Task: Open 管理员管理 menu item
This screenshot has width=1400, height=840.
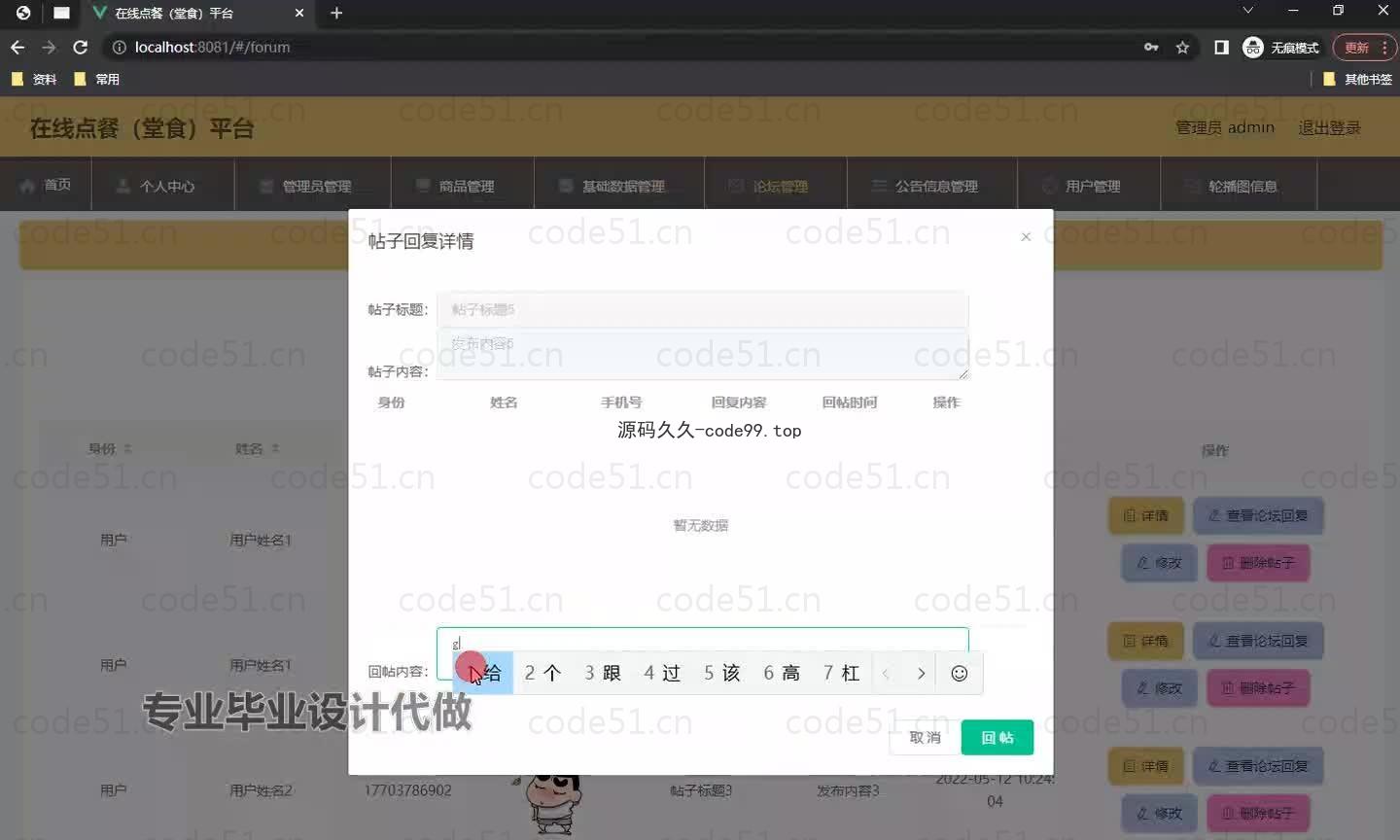Action: pos(305,186)
